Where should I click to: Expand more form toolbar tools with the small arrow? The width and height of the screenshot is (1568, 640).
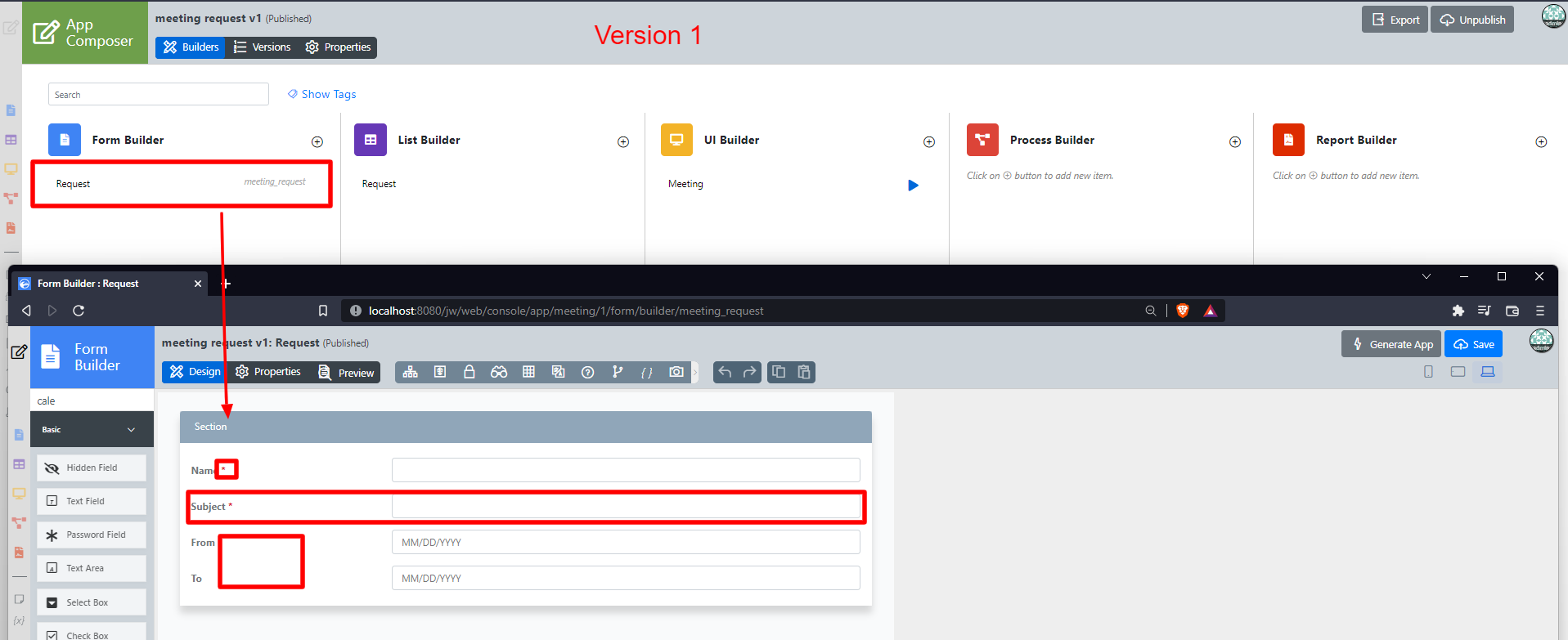pyautogui.click(x=695, y=372)
